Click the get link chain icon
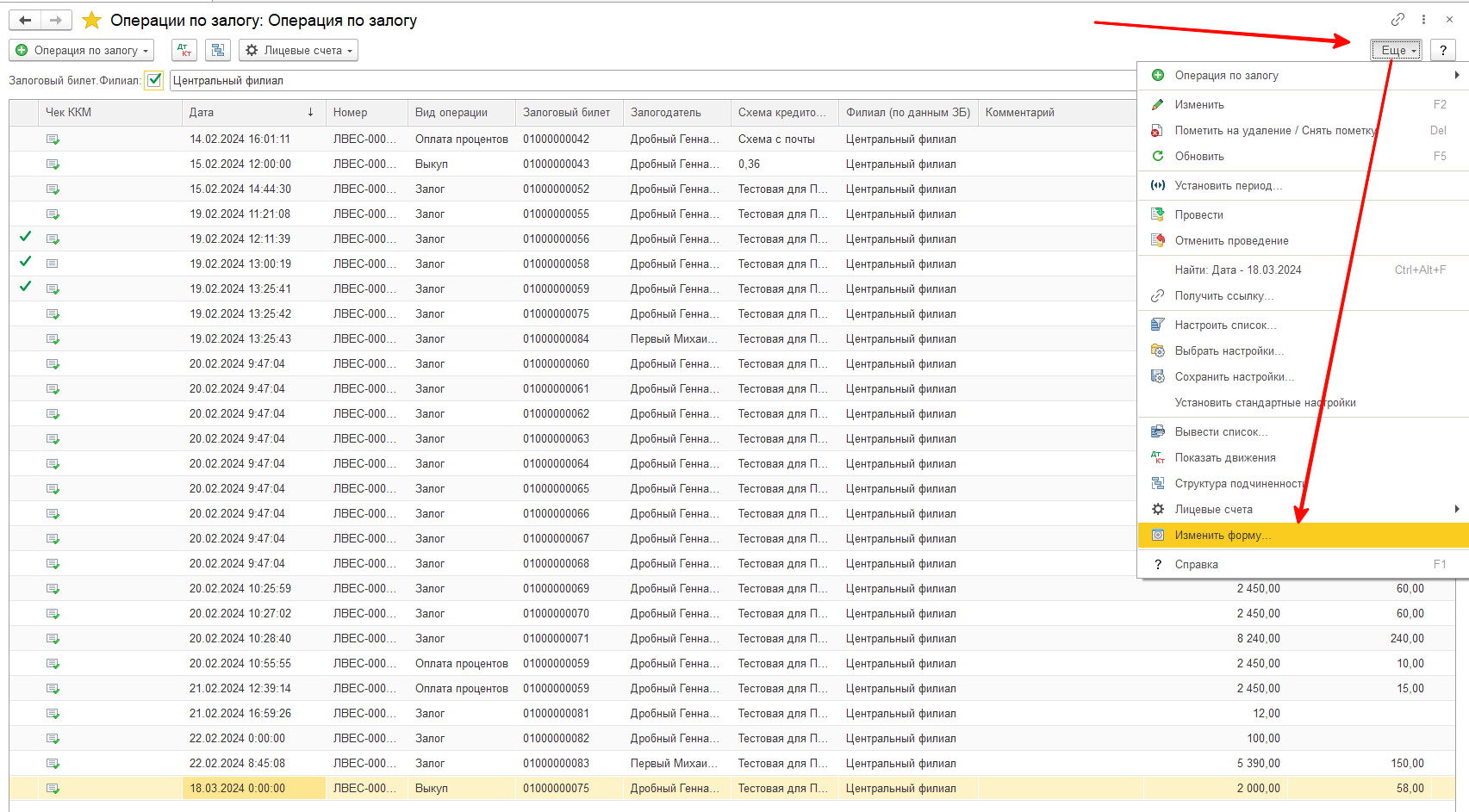This screenshot has height=812, width=1469. [1397, 19]
